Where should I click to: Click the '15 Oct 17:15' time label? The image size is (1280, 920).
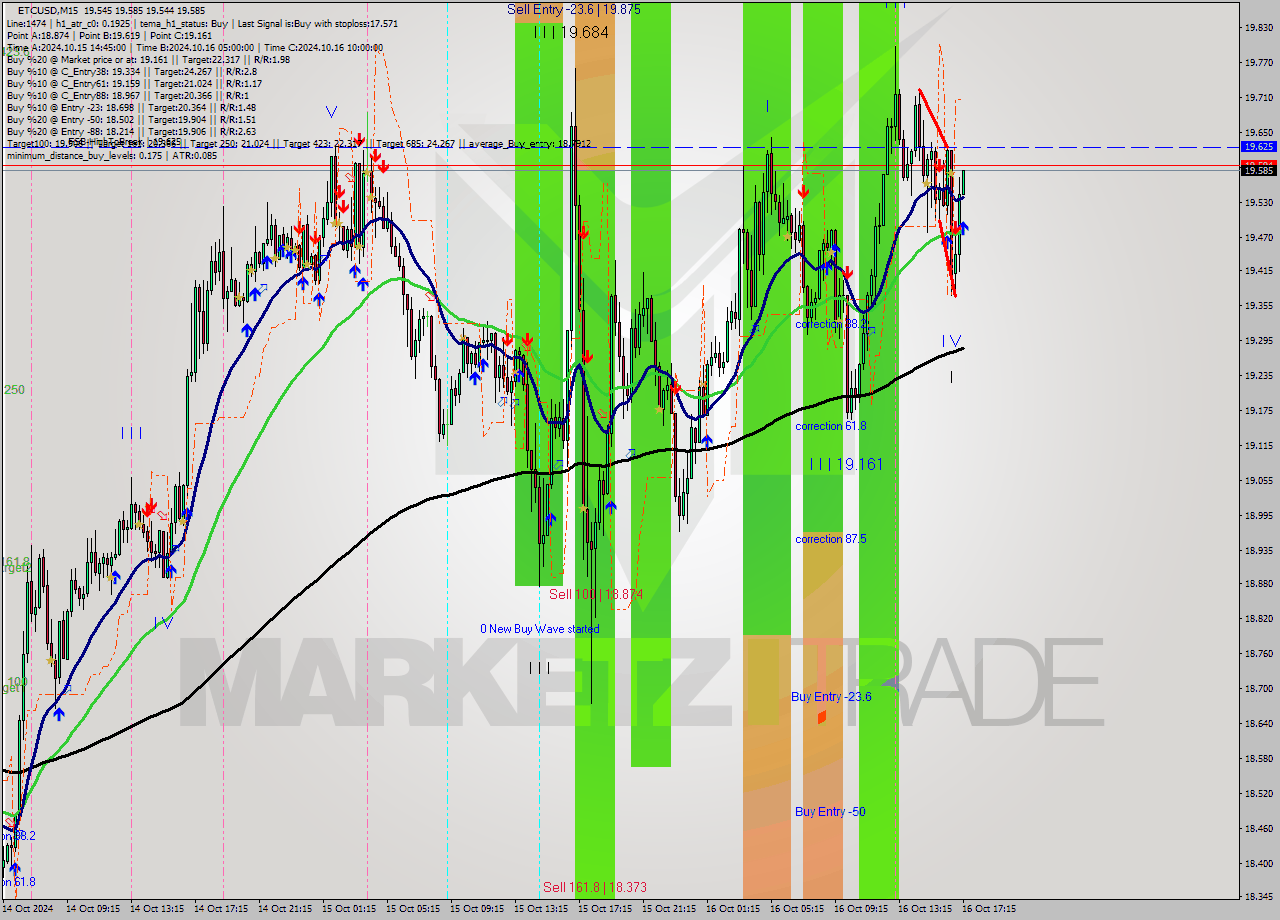point(605,909)
